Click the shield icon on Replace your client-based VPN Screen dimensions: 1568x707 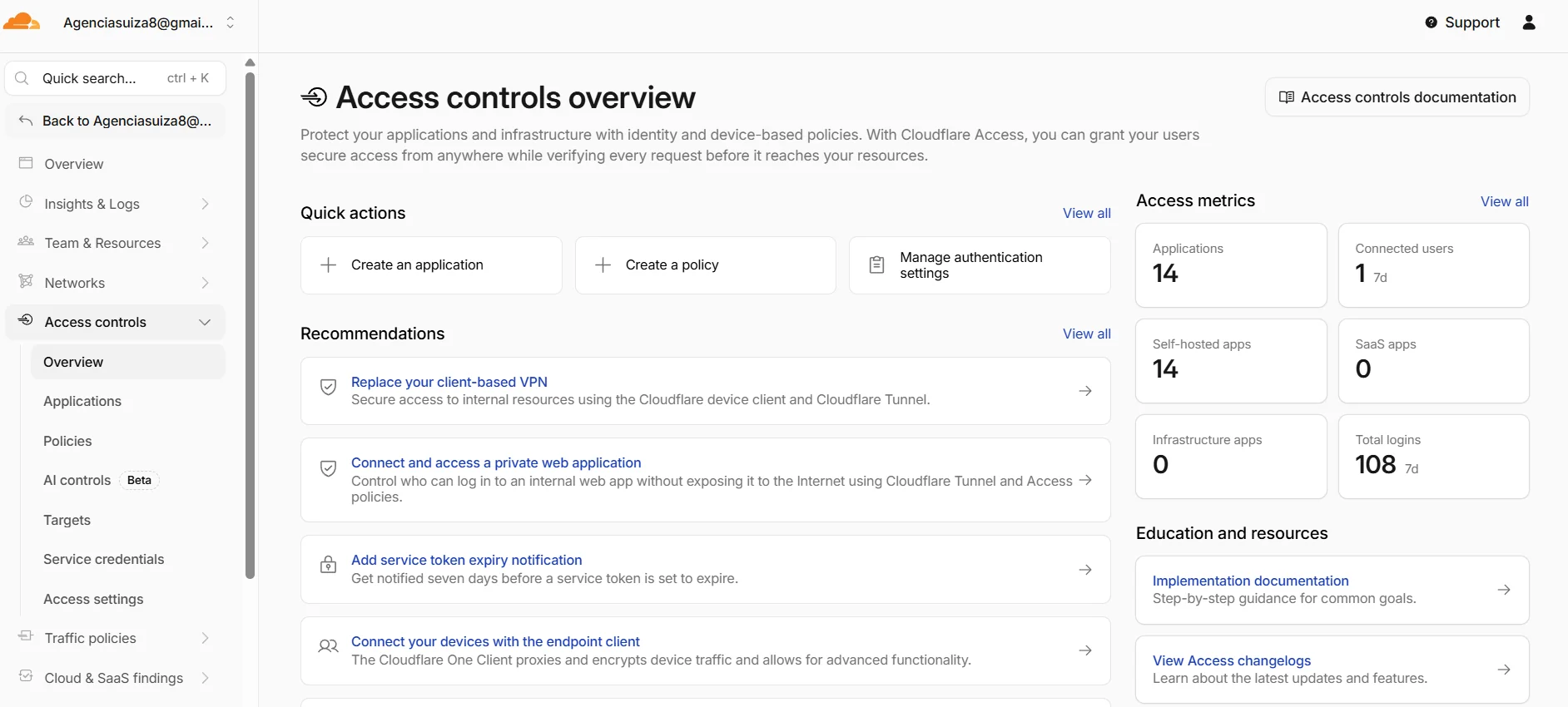pos(329,387)
